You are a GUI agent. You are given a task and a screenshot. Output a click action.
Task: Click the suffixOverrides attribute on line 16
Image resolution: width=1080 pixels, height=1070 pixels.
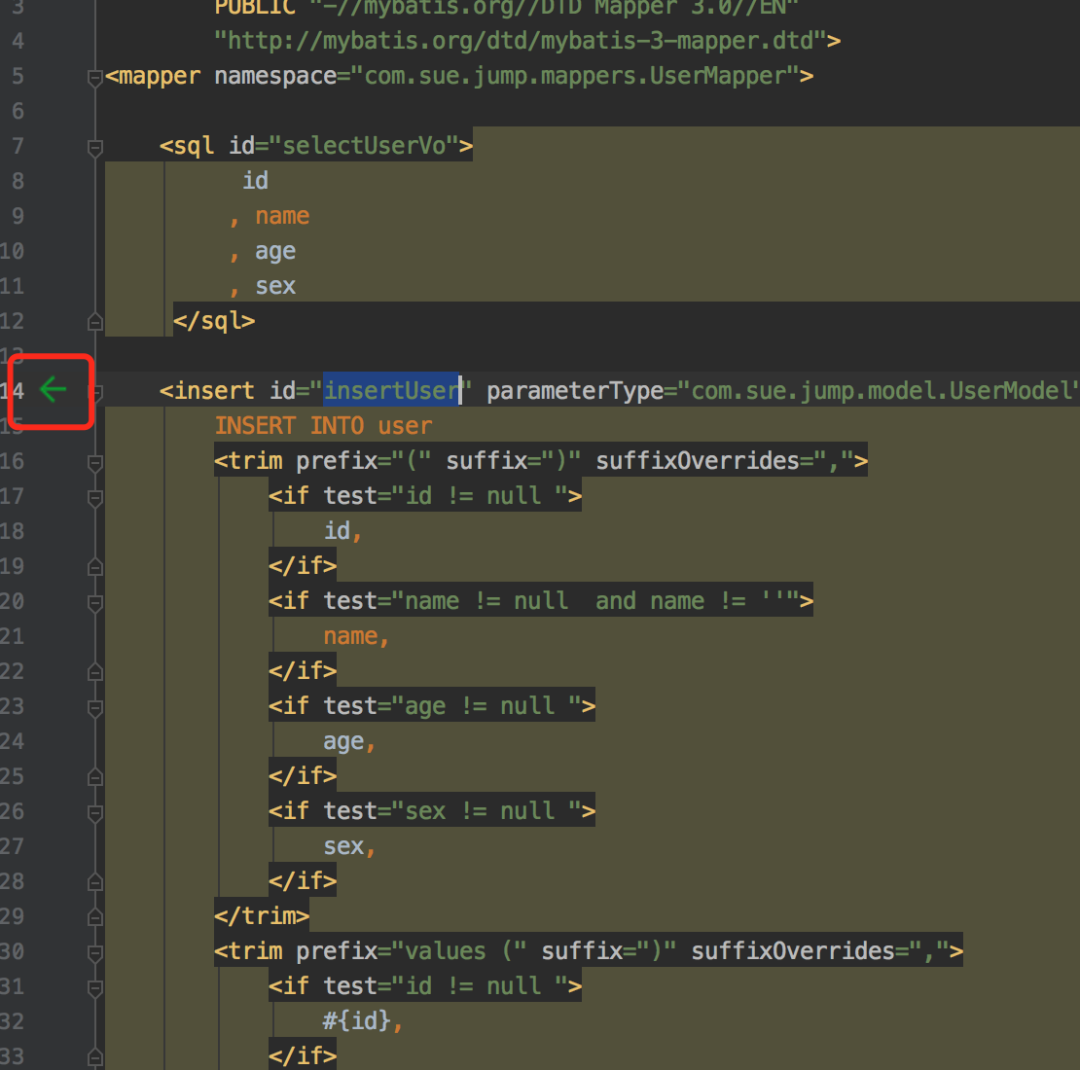(697, 460)
